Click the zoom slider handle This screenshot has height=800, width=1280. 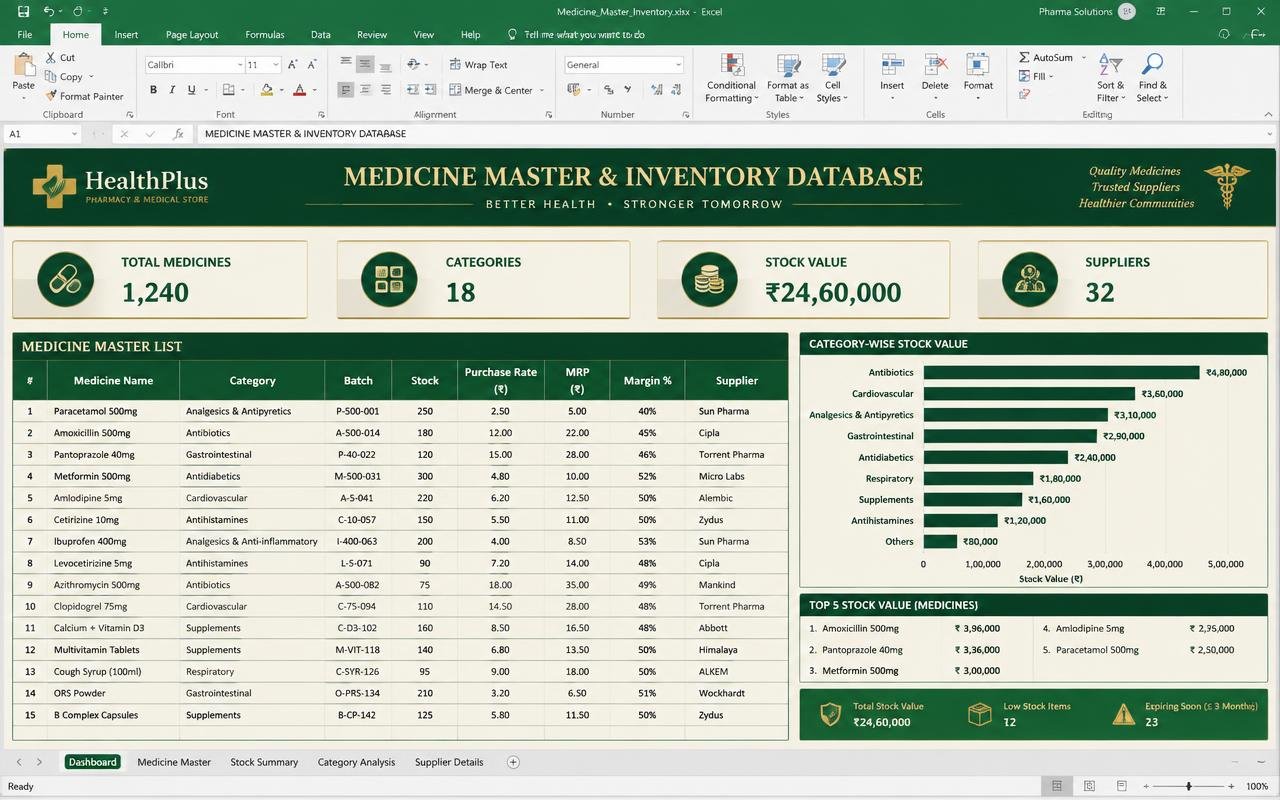pyautogui.click(x=1188, y=787)
